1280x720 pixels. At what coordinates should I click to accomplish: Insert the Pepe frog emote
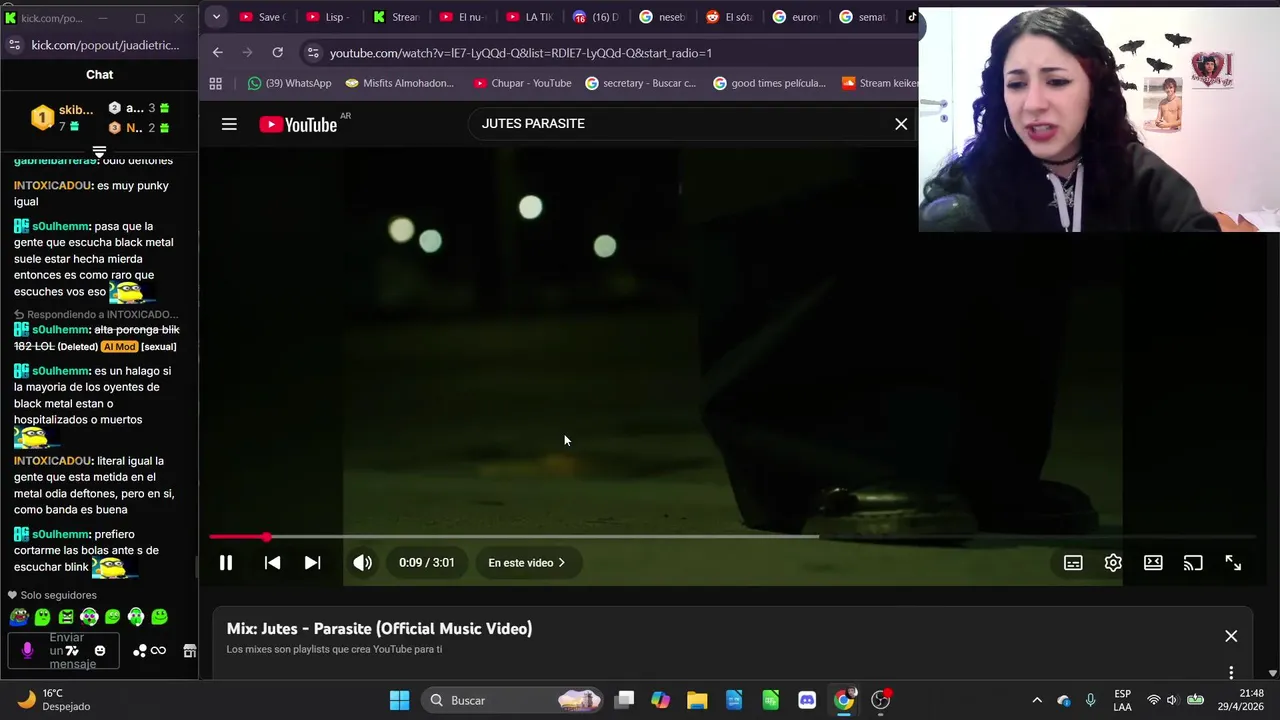[x=19, y=617]
